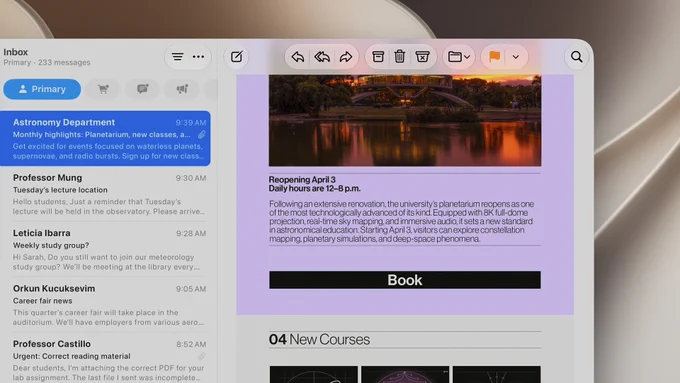Compose a new message
This screenshot has width=680, height=383.
[236, 57]
